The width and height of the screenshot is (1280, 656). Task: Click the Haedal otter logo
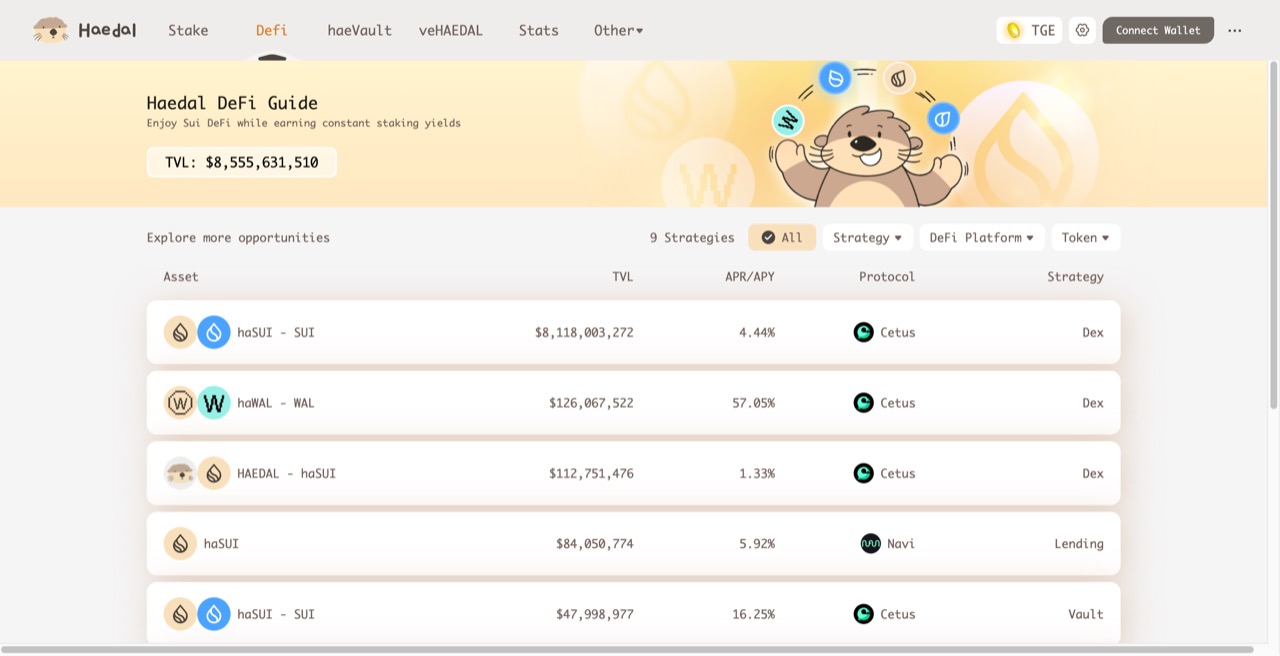coord(50,30)
